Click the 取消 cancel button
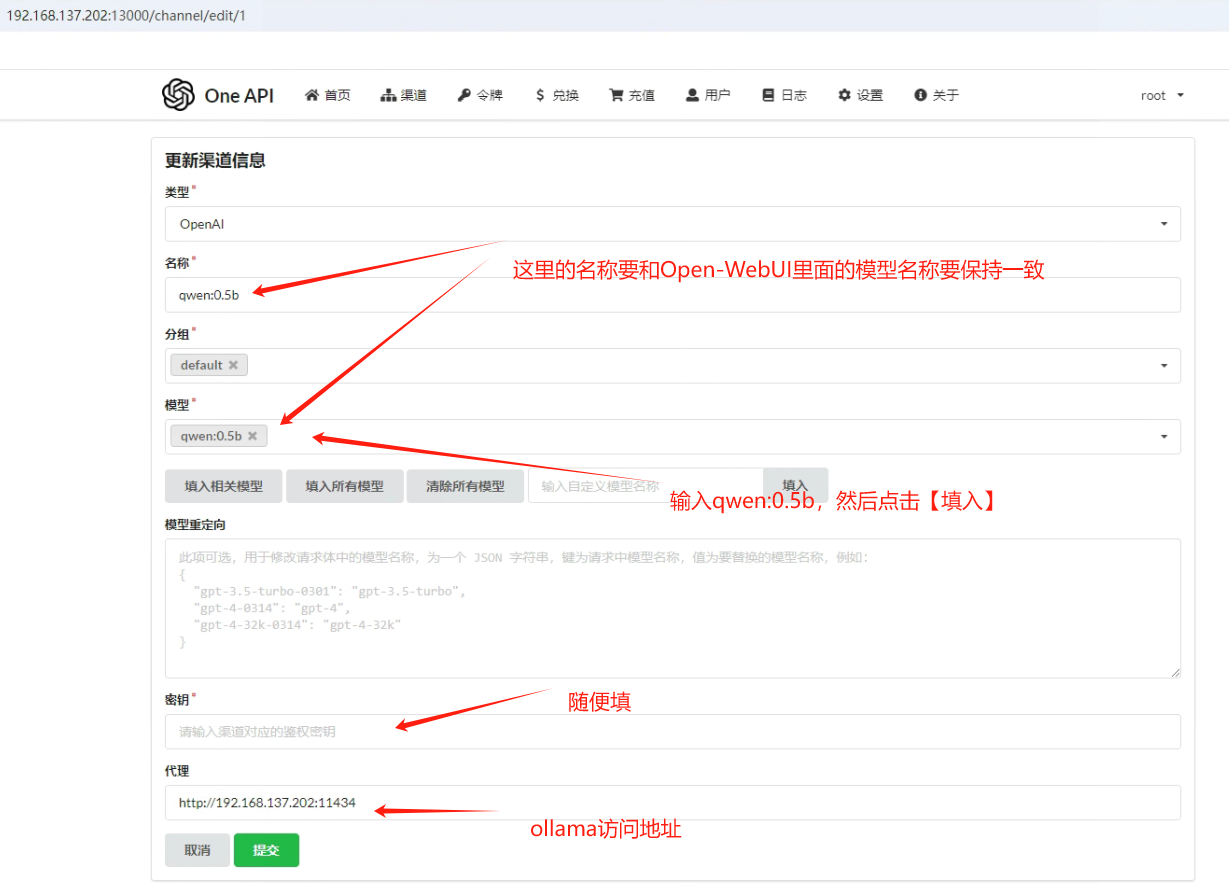This screenshot has height=885, width=1229. click(197, 850)
